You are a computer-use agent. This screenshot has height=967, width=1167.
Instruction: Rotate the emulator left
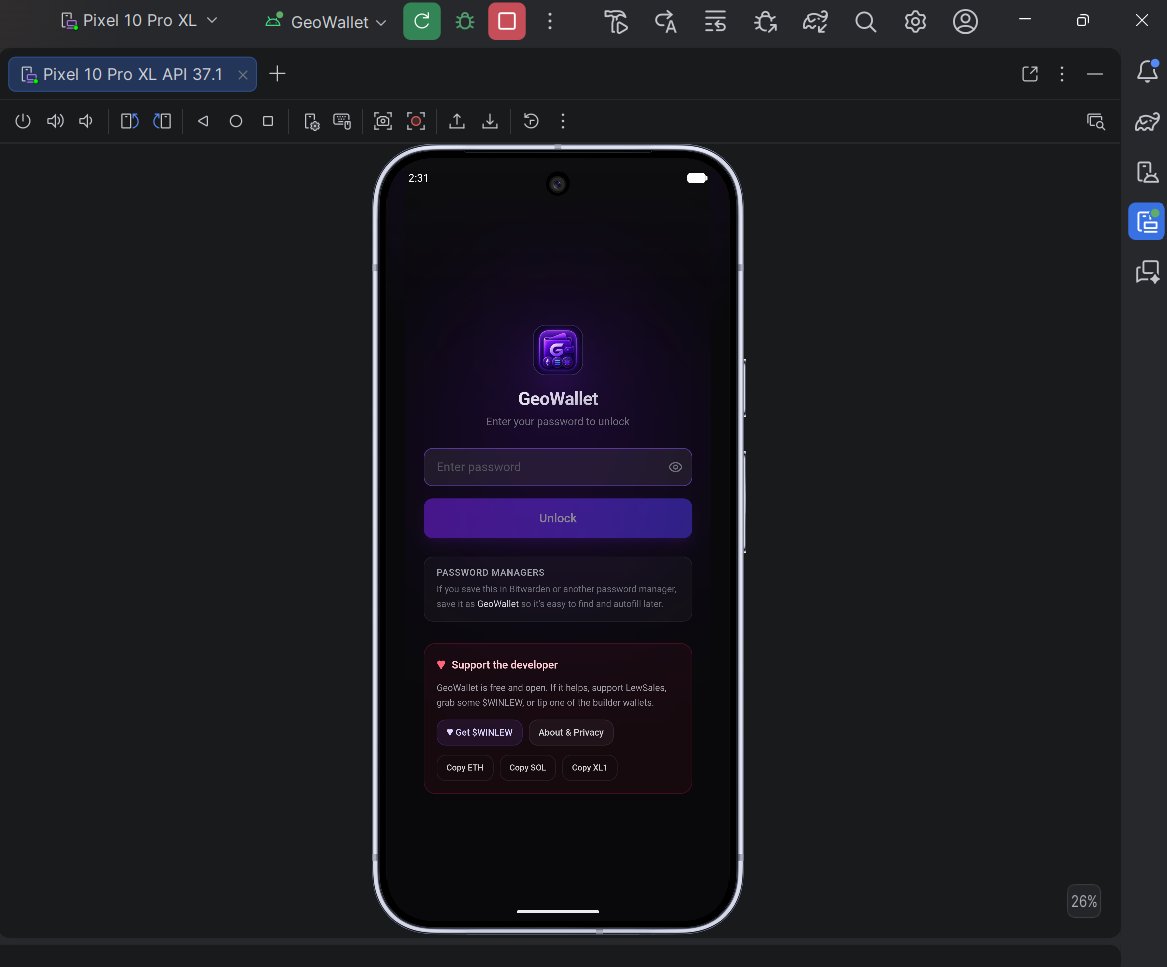point(130,121)
